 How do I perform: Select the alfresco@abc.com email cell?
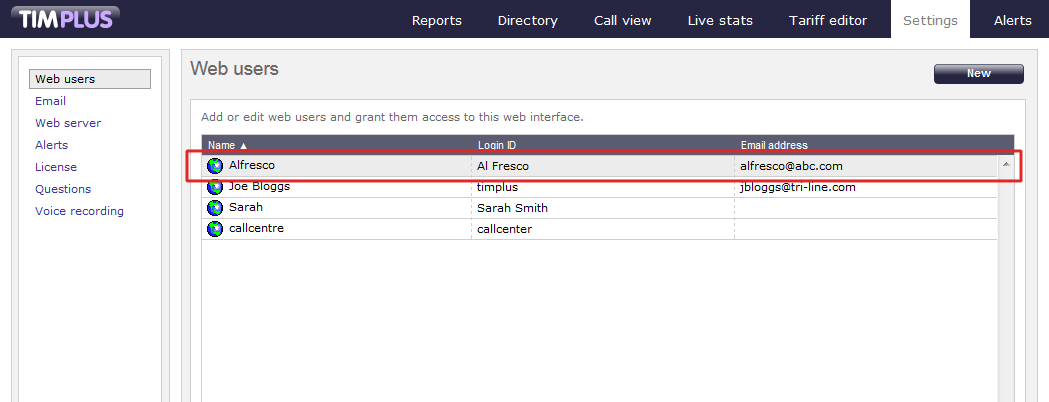pos(791,166)
